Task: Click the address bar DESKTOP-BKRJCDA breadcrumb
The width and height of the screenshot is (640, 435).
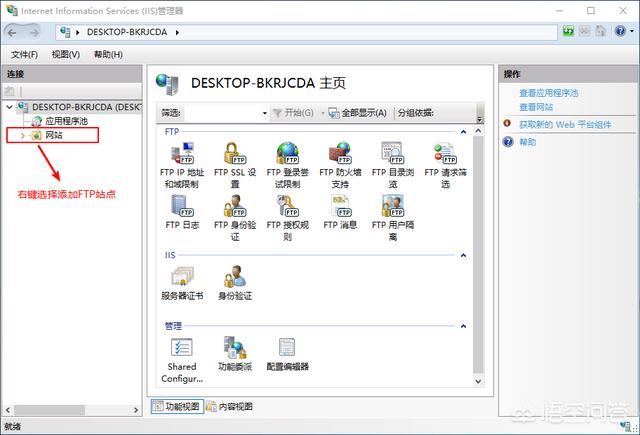Action: (x=127, y=32)
